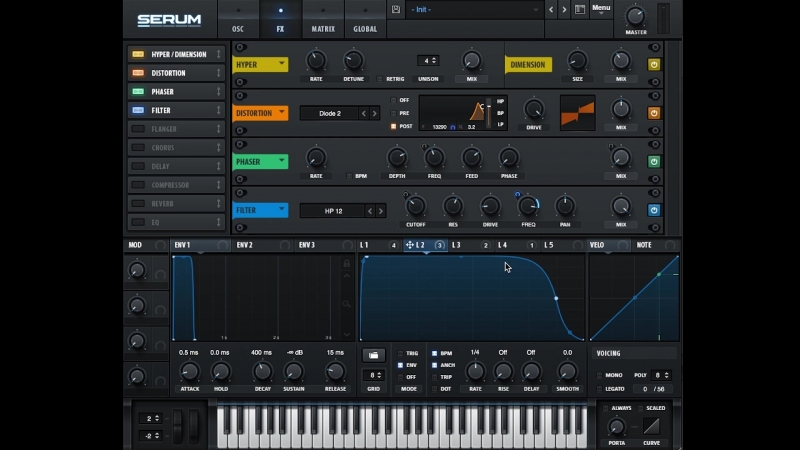Click the Master volume knob
The width and height of the screenshot is (800, 450).
click(x=635, y=16)
